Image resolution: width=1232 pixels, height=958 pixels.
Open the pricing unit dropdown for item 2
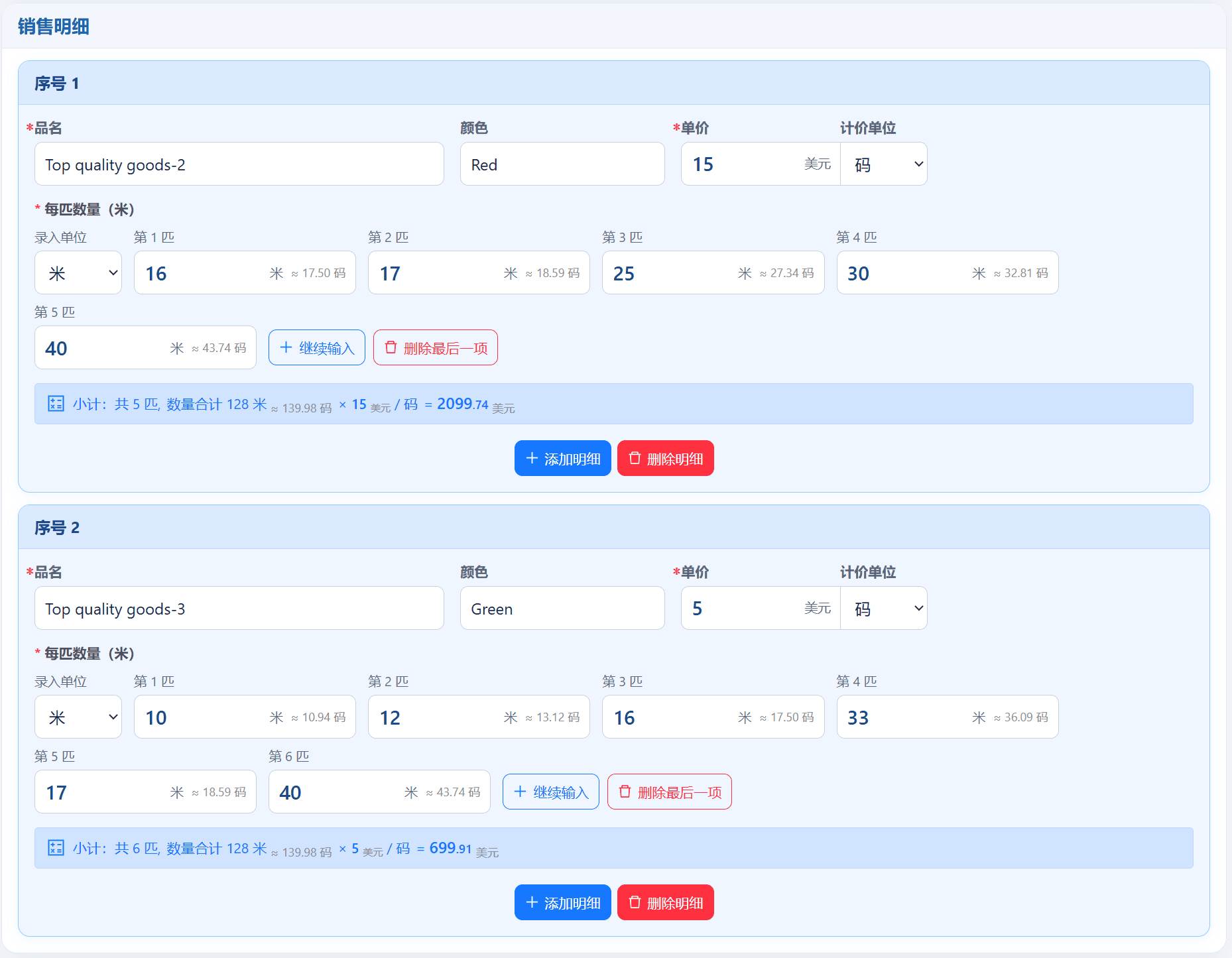tap(884, 608)
